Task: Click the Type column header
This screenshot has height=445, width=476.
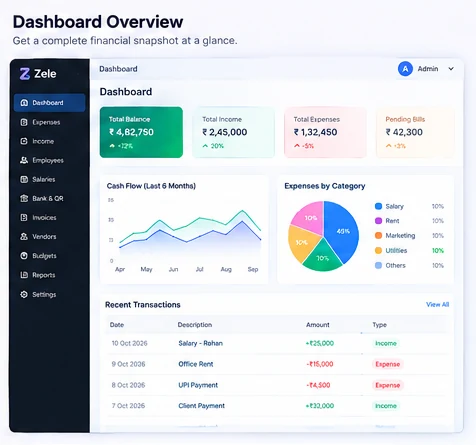Action: 379,325
